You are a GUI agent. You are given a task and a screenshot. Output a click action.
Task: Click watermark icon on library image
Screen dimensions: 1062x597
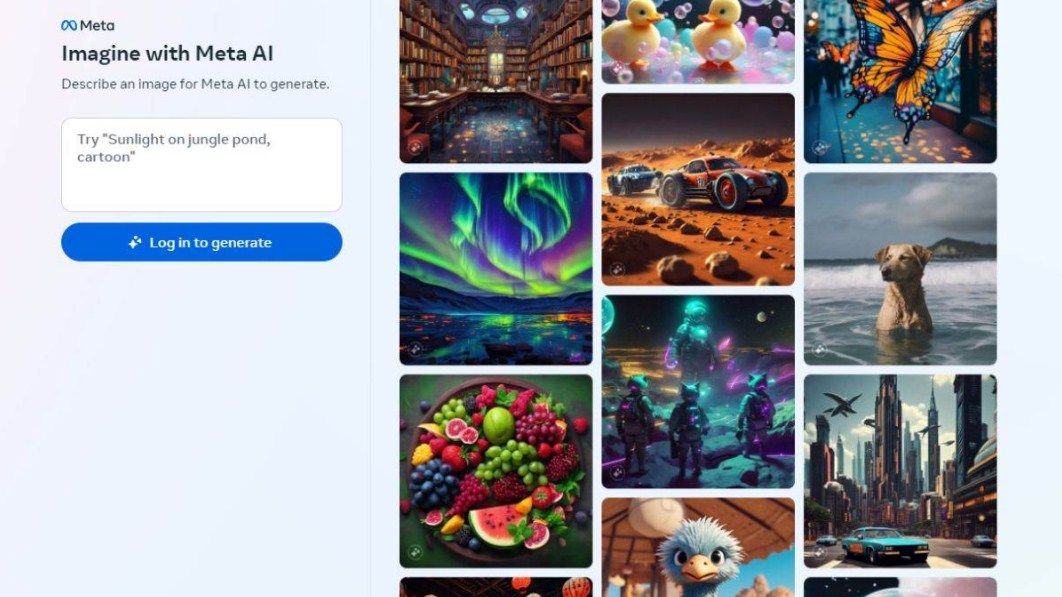(415, 147)
